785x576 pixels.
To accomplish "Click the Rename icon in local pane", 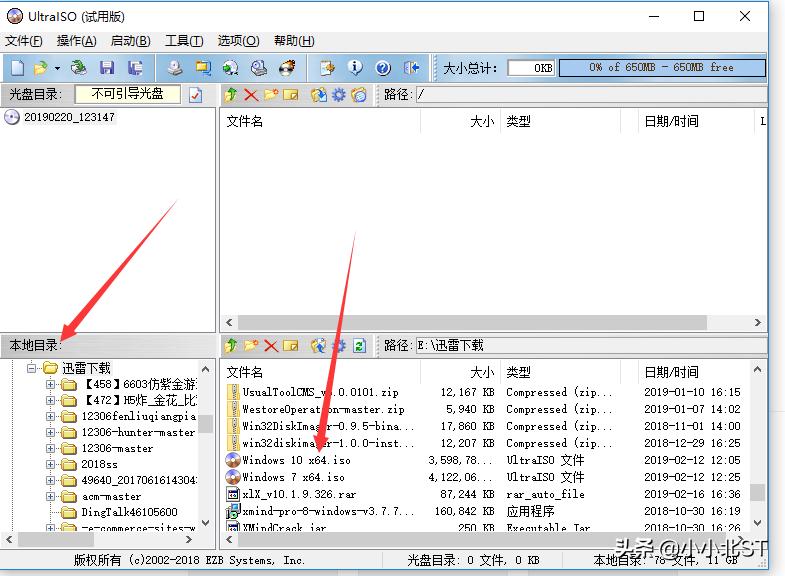I will click(x=291, y=345).
